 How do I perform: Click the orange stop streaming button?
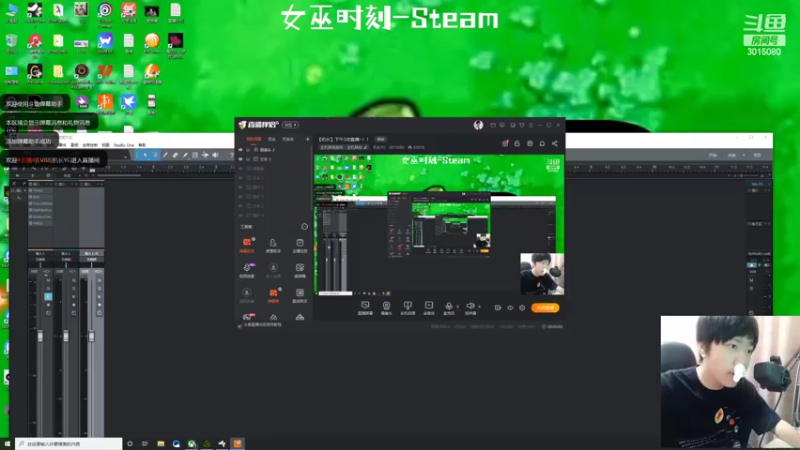pos(545,308)
